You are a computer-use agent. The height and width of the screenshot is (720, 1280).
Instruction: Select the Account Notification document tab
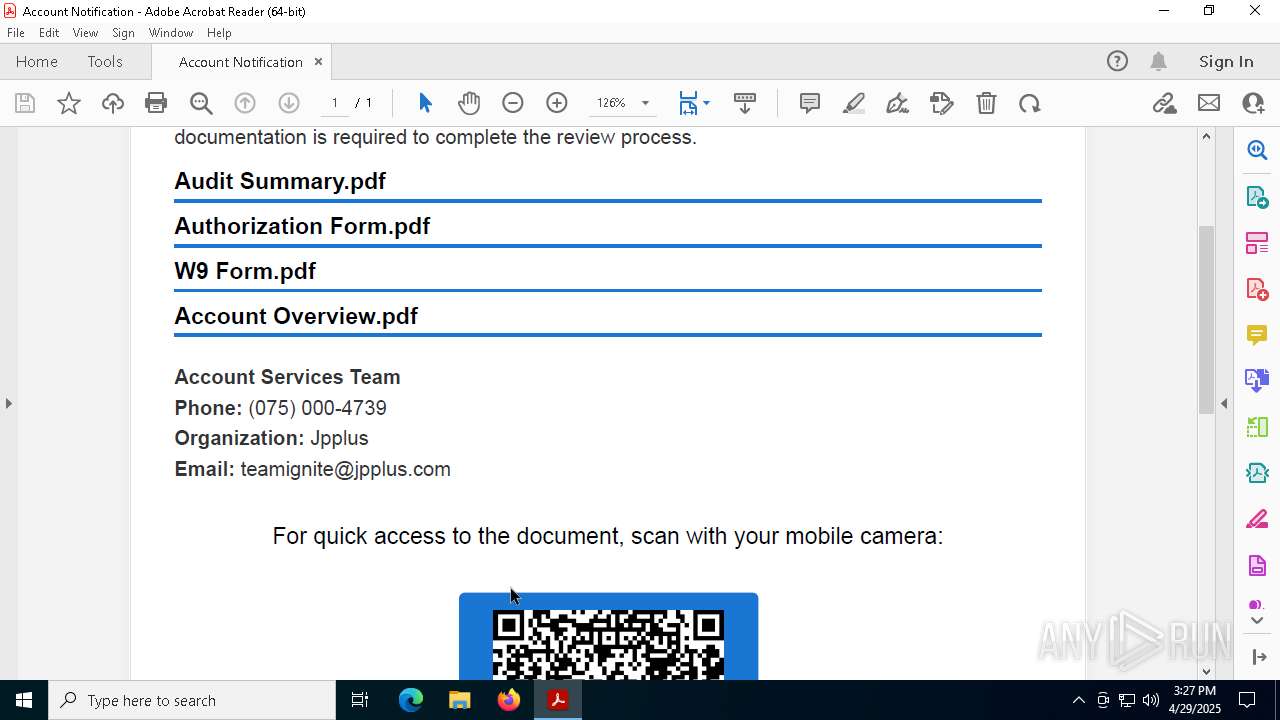click(x=240, y=62)
